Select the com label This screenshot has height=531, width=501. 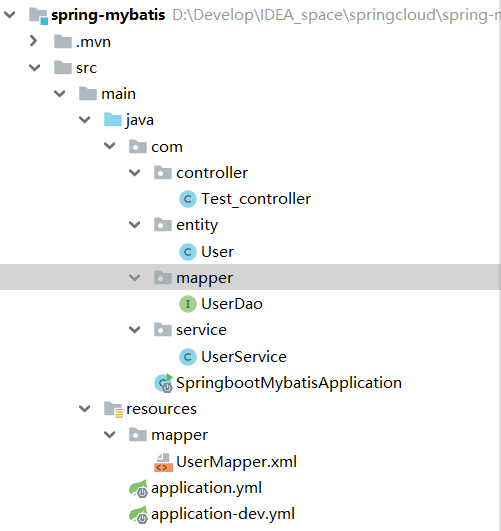pos(167,147)
